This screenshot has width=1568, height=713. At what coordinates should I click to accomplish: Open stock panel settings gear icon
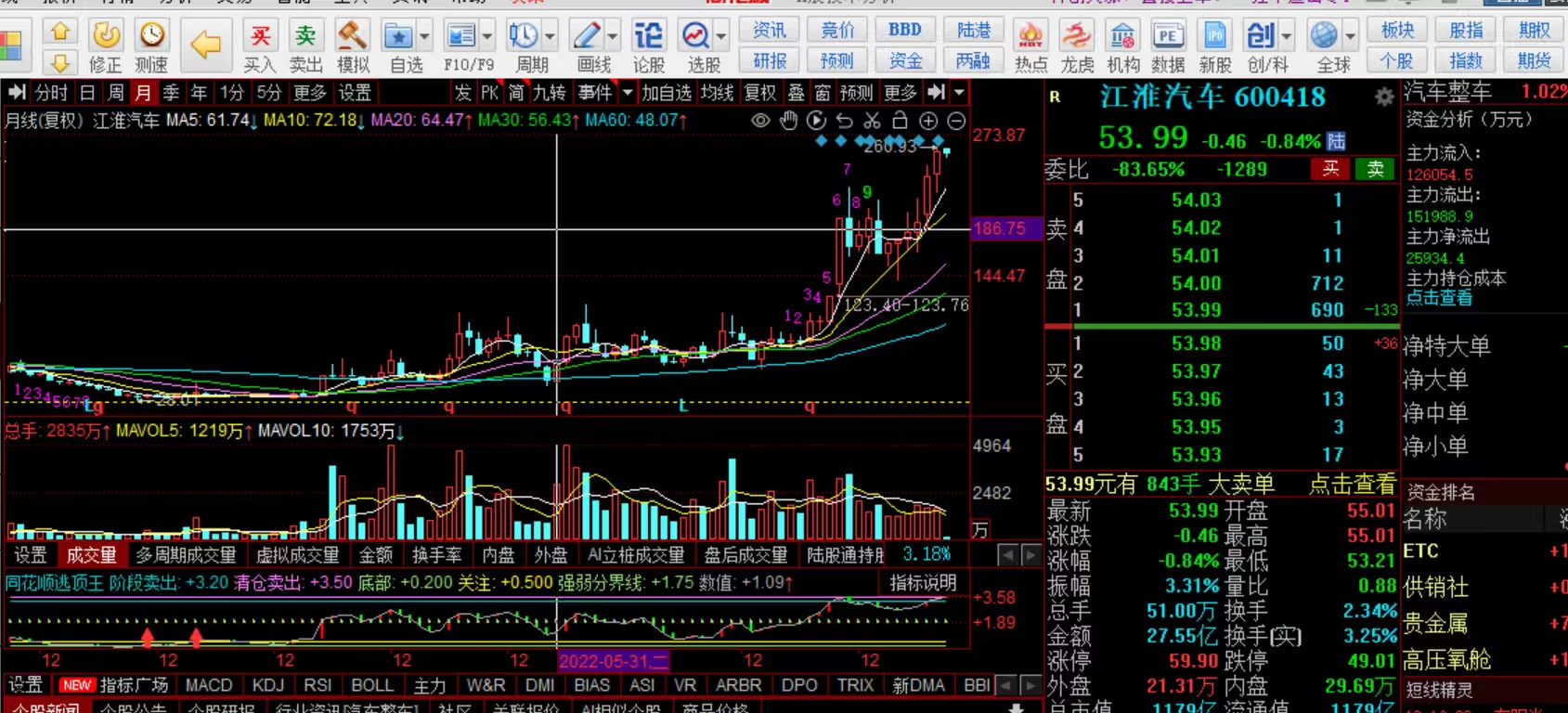tap(1384, 97)
